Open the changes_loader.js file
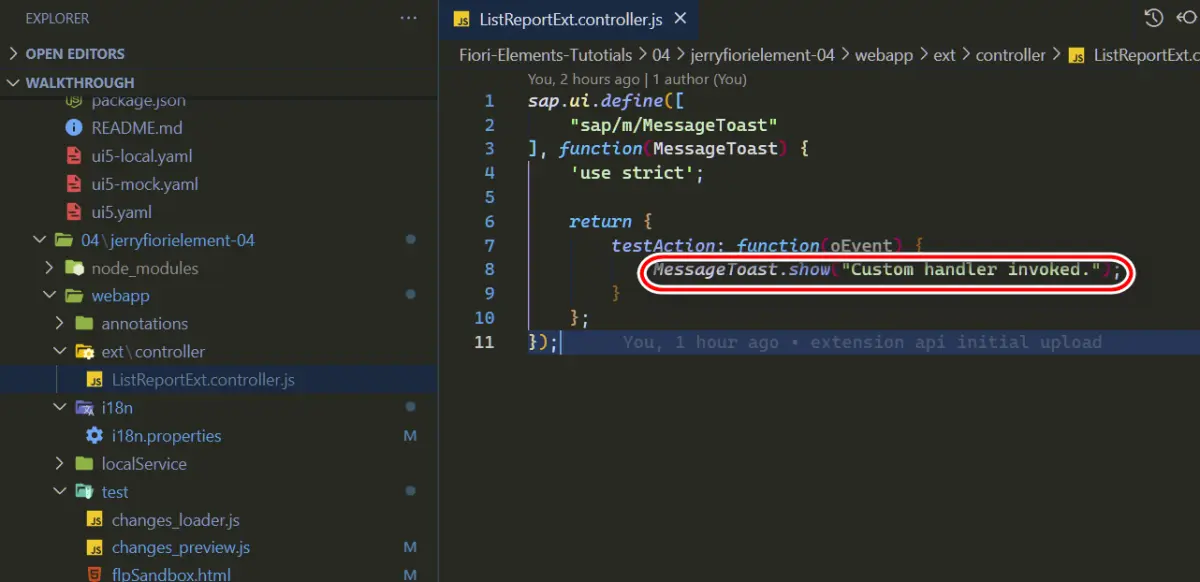Image resolution: width=1200 pixels, height=582 pixels. click(176, 520)
